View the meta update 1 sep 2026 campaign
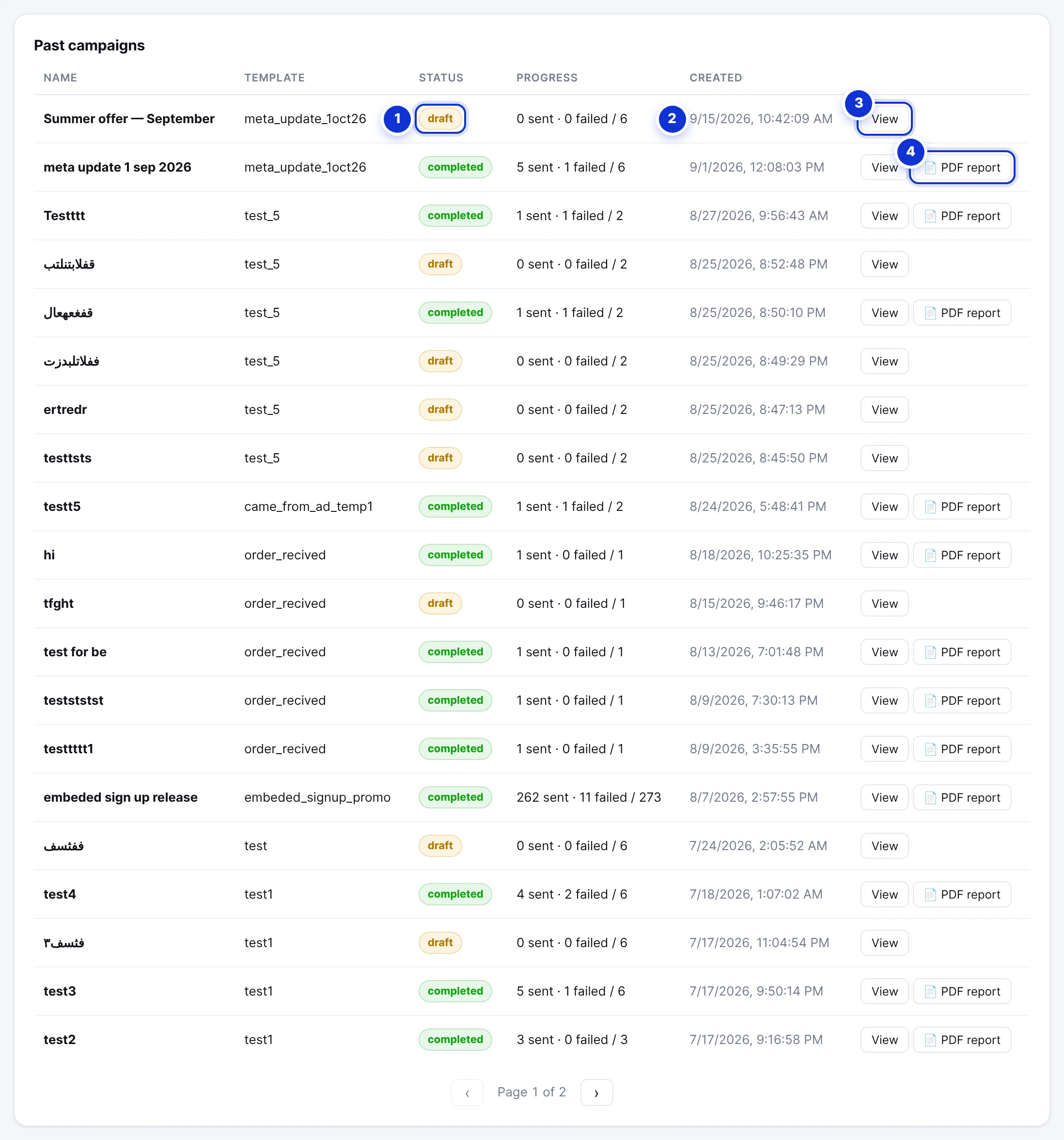The height and width of the screenshot is (1140, 1064). 884,167
